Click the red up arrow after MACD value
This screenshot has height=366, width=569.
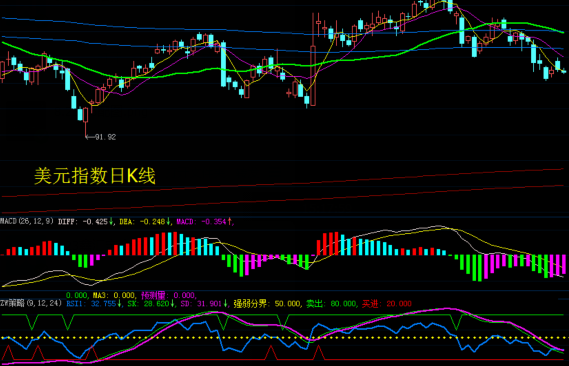[229, 221]
